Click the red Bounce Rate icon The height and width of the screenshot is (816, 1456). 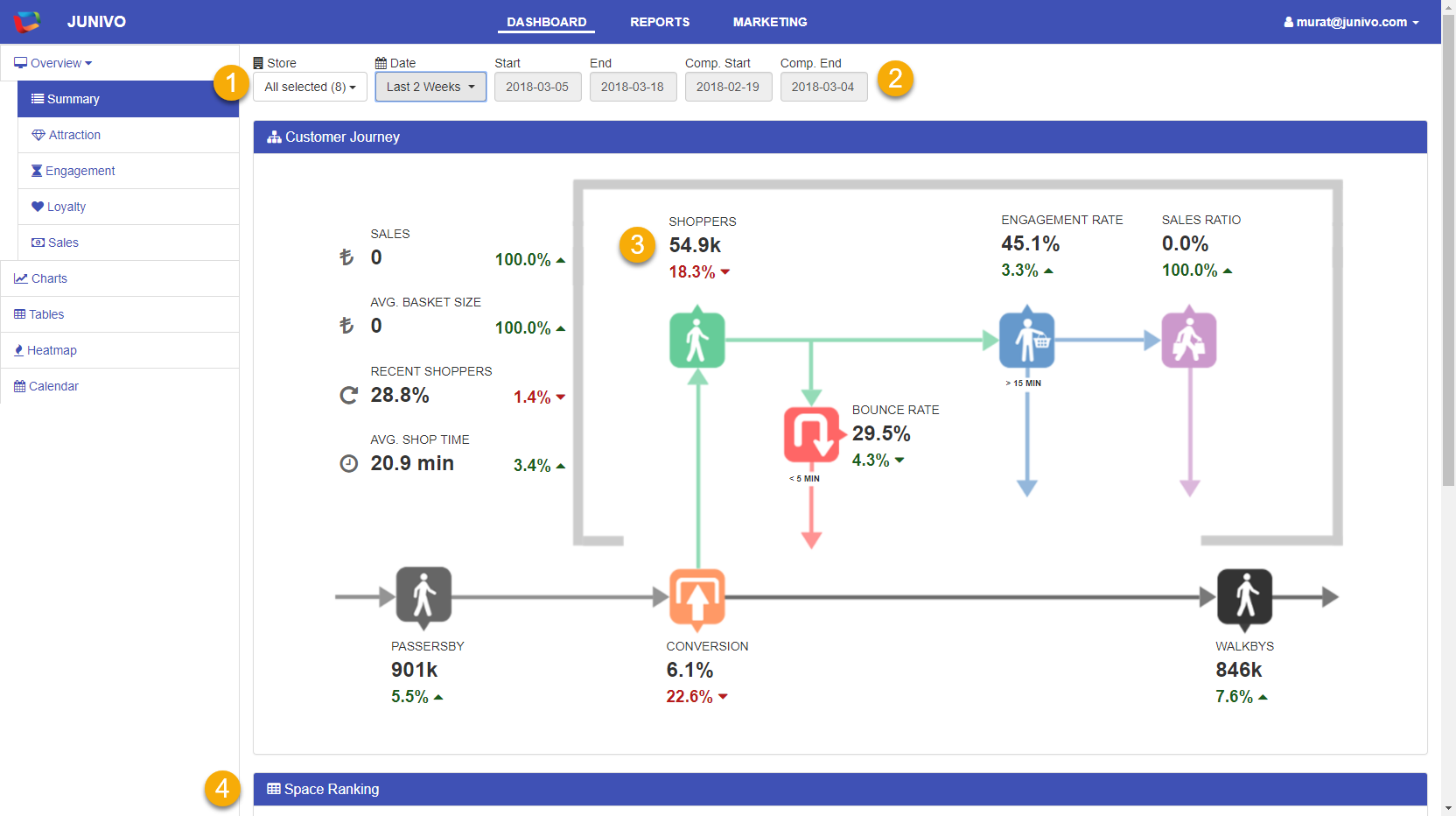[x=811, y=434]
